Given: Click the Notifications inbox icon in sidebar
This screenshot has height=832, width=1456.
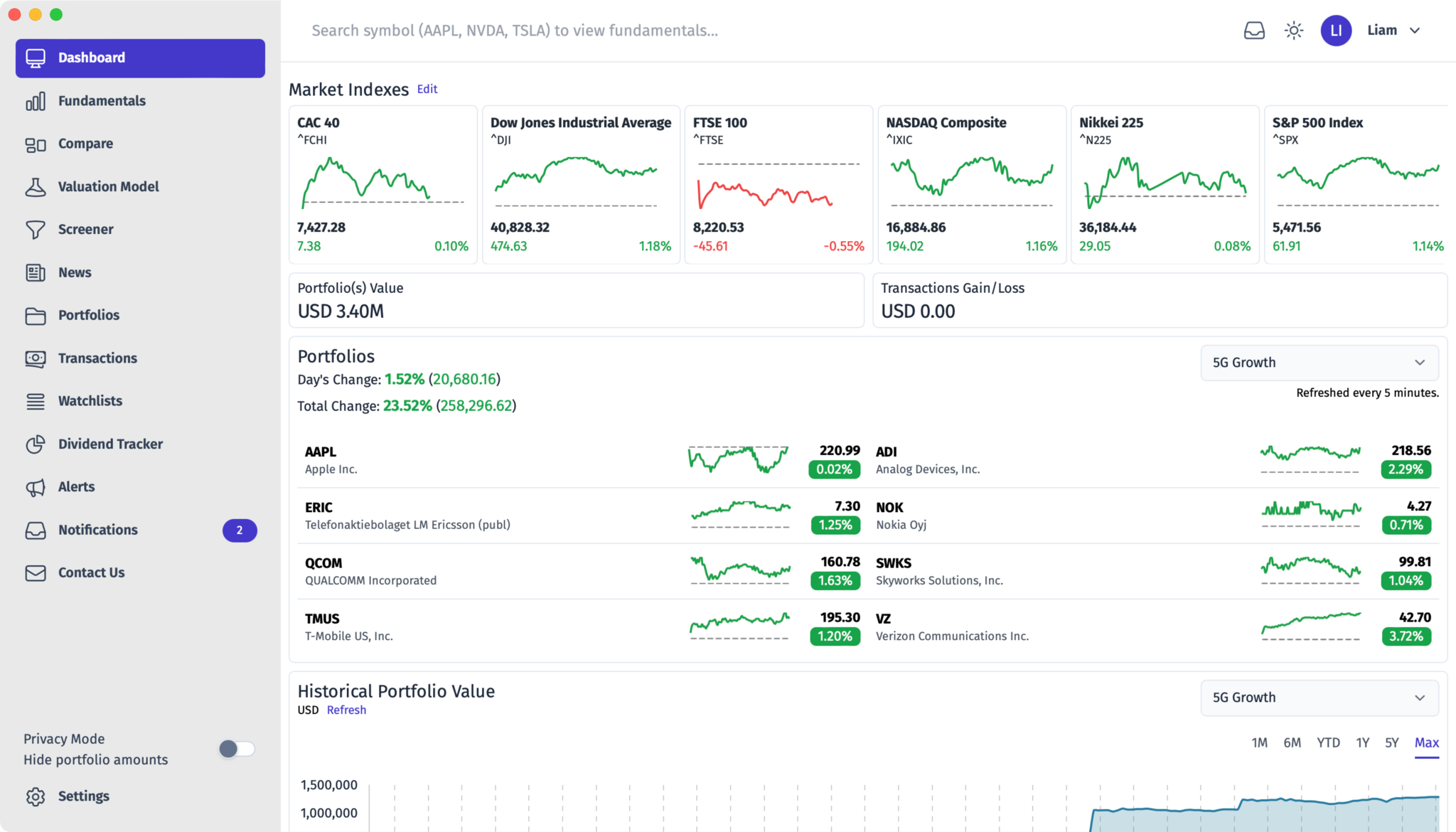Looking at the screenshot, I should pyautogui.click(x=36, y=530).
